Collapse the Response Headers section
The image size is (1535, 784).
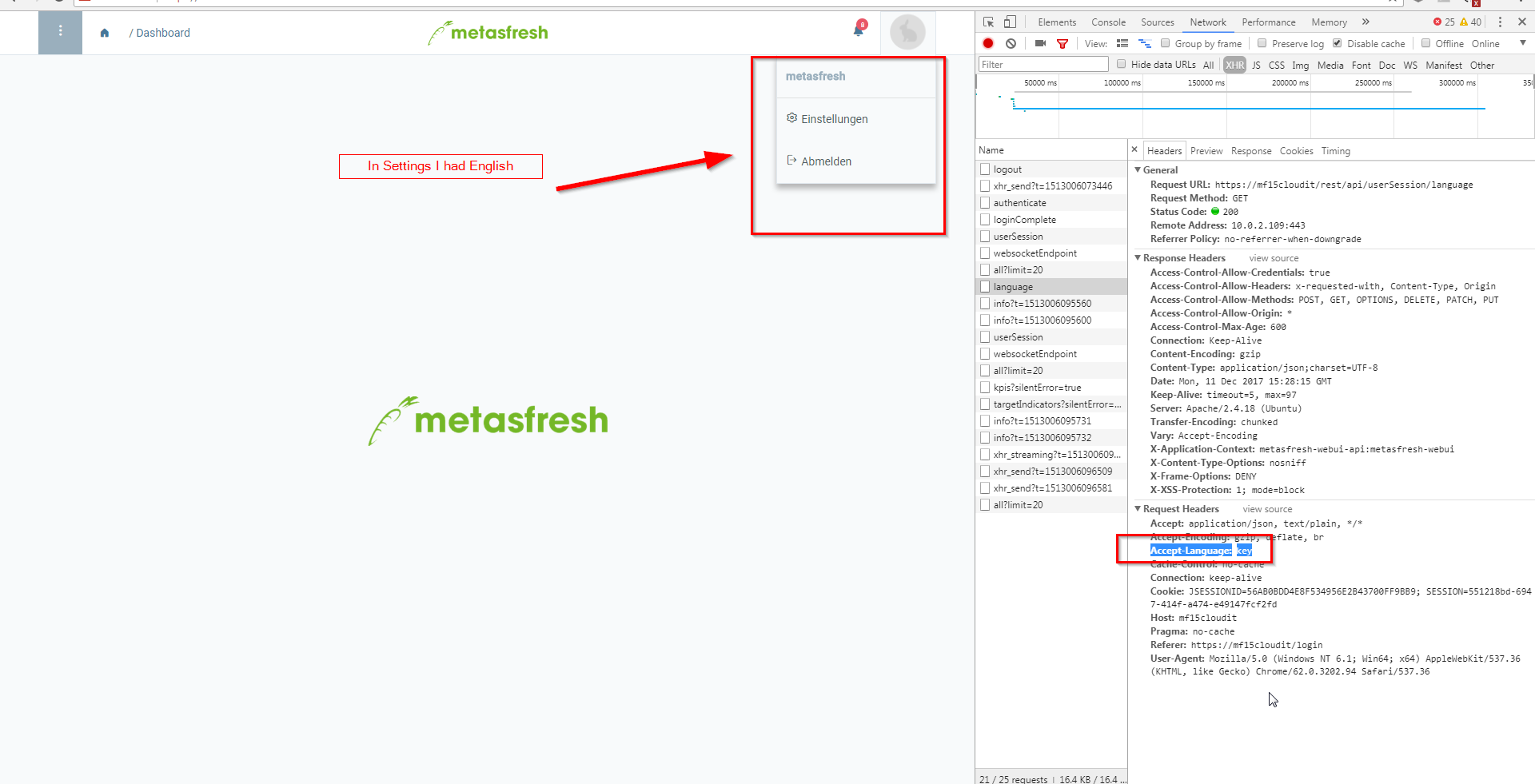(x=1138, y=258)
